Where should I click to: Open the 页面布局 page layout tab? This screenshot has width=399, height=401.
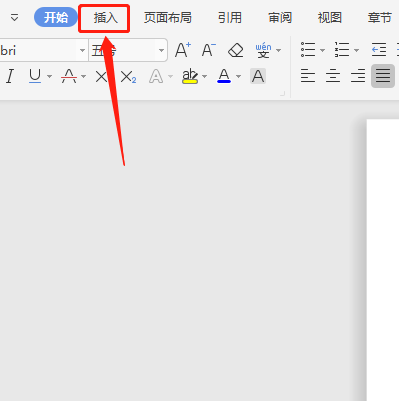tap(168, 18)
